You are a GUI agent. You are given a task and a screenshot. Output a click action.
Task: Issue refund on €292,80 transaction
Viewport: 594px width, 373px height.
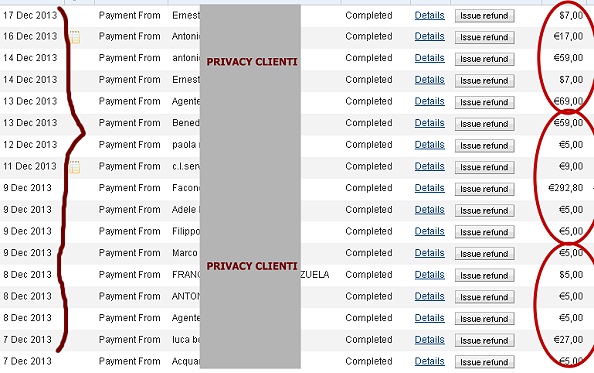point(484,189)
